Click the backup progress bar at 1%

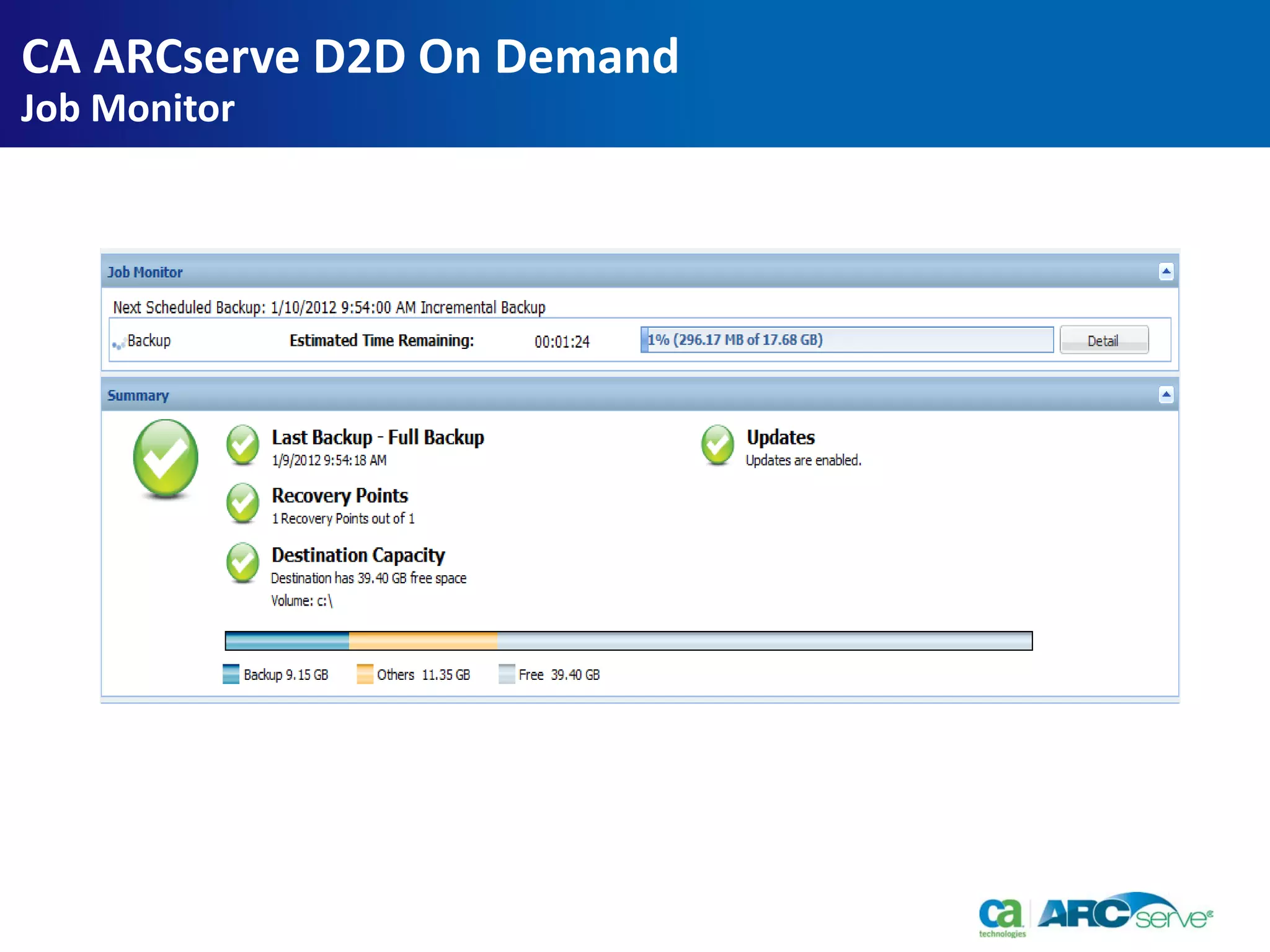pyautogui.click(x=847, y=340)
